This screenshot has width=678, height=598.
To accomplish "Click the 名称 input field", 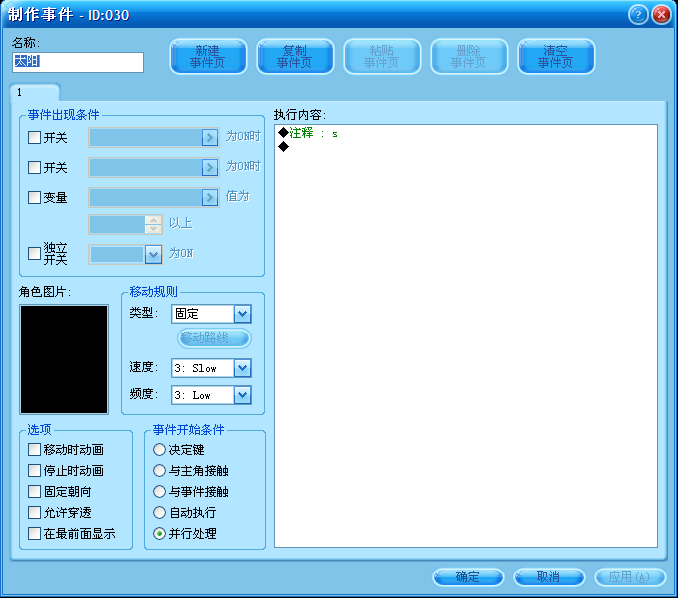I will click(x=78, y=62).
